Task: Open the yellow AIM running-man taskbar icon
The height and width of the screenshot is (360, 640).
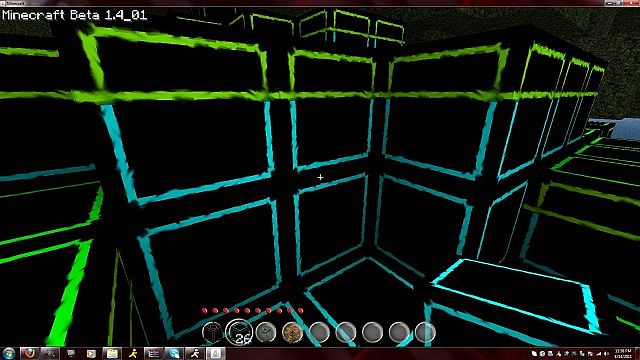Action: tap(133, 353)
